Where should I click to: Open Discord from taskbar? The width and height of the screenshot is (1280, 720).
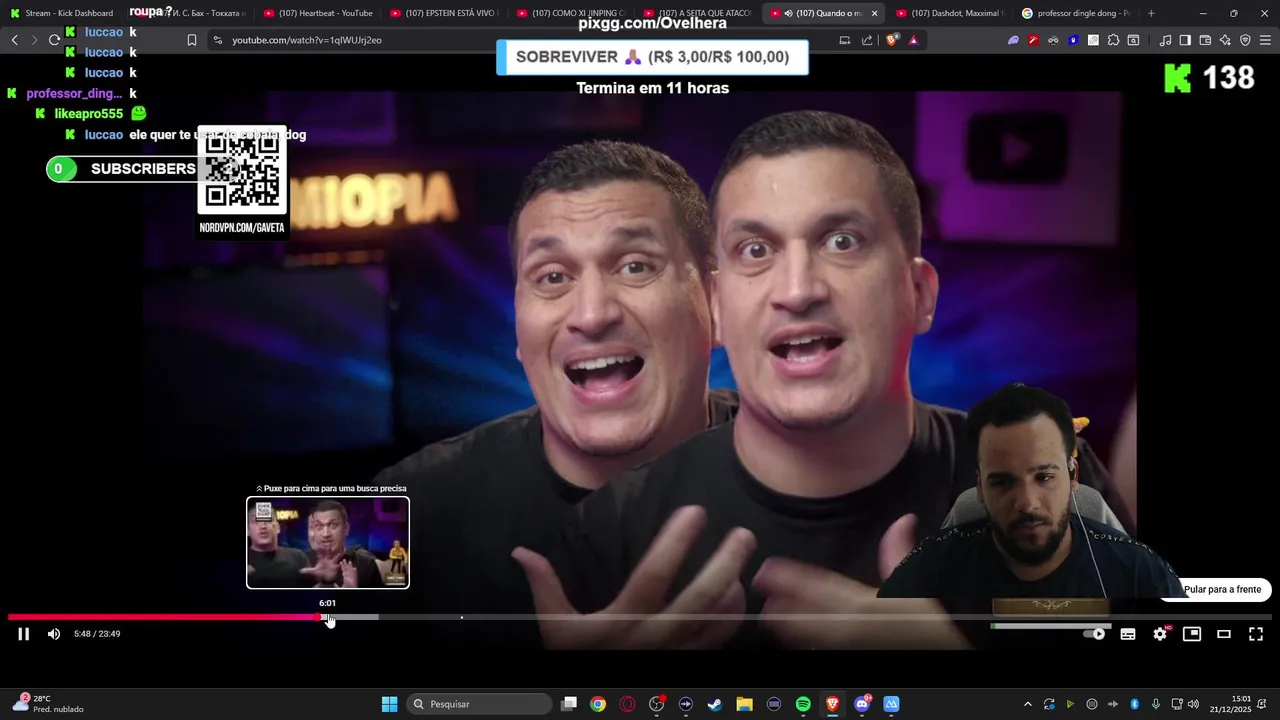click(862, 704)
